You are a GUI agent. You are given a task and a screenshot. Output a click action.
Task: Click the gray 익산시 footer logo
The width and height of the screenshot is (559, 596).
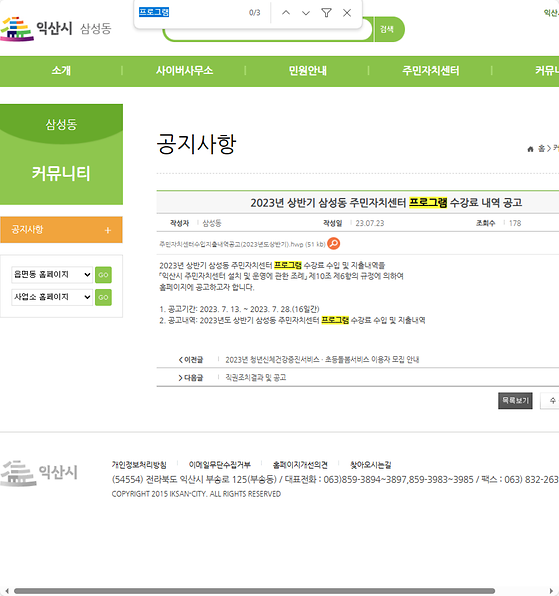pyautogui.click(x=39, y=472)
